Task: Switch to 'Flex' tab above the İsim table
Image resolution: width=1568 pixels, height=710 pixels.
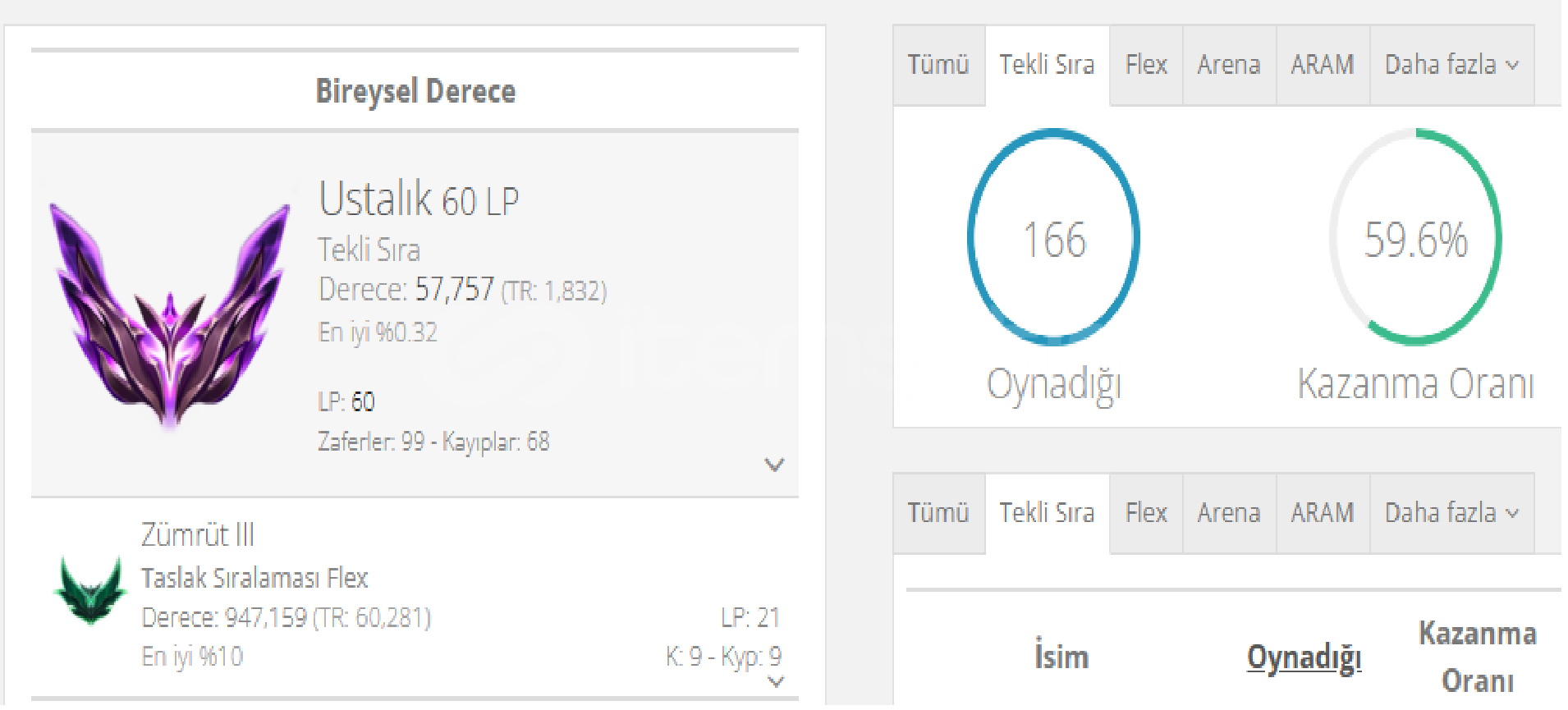Action: pos(1145,514)
